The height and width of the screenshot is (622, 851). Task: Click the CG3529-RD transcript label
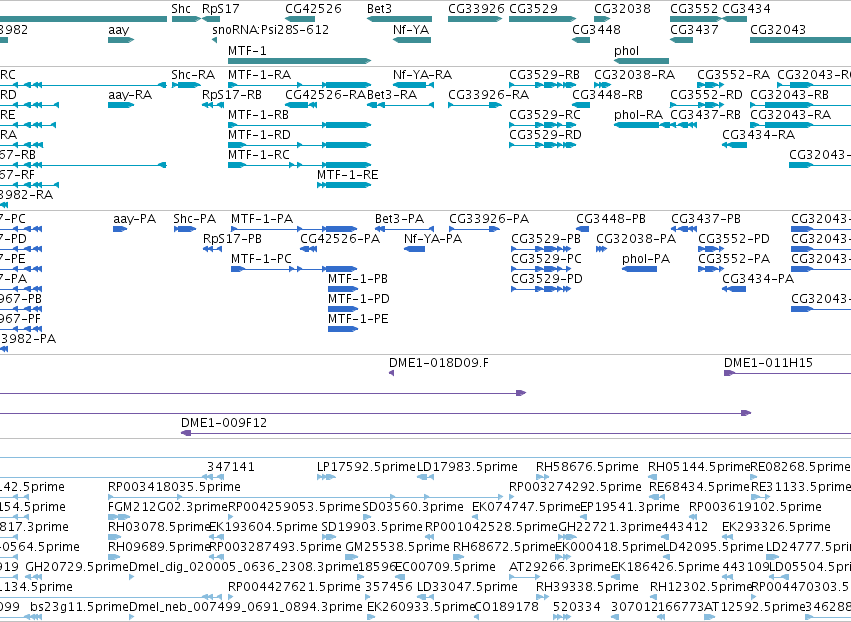tap(545, 135)
